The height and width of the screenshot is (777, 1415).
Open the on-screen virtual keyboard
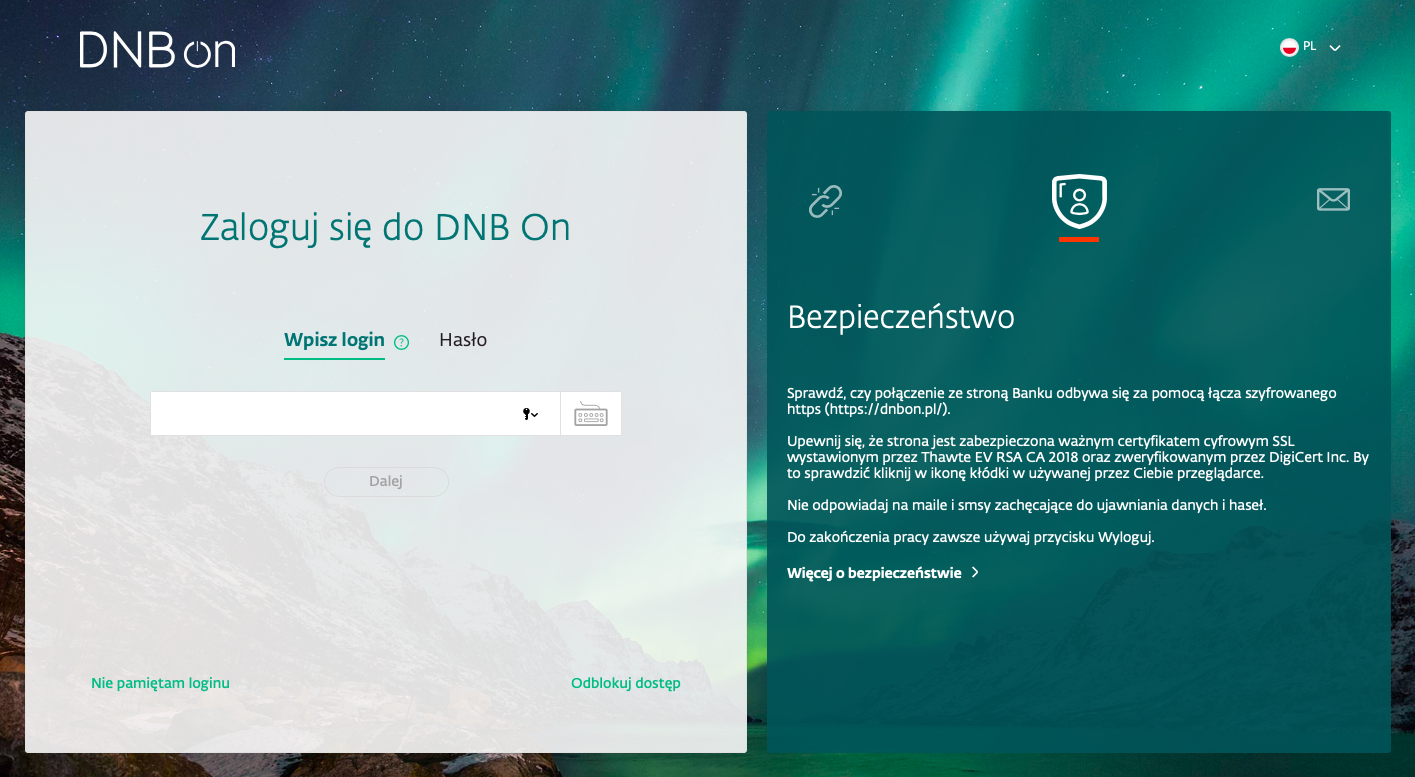pyautogui.click(x=591, y=414)
